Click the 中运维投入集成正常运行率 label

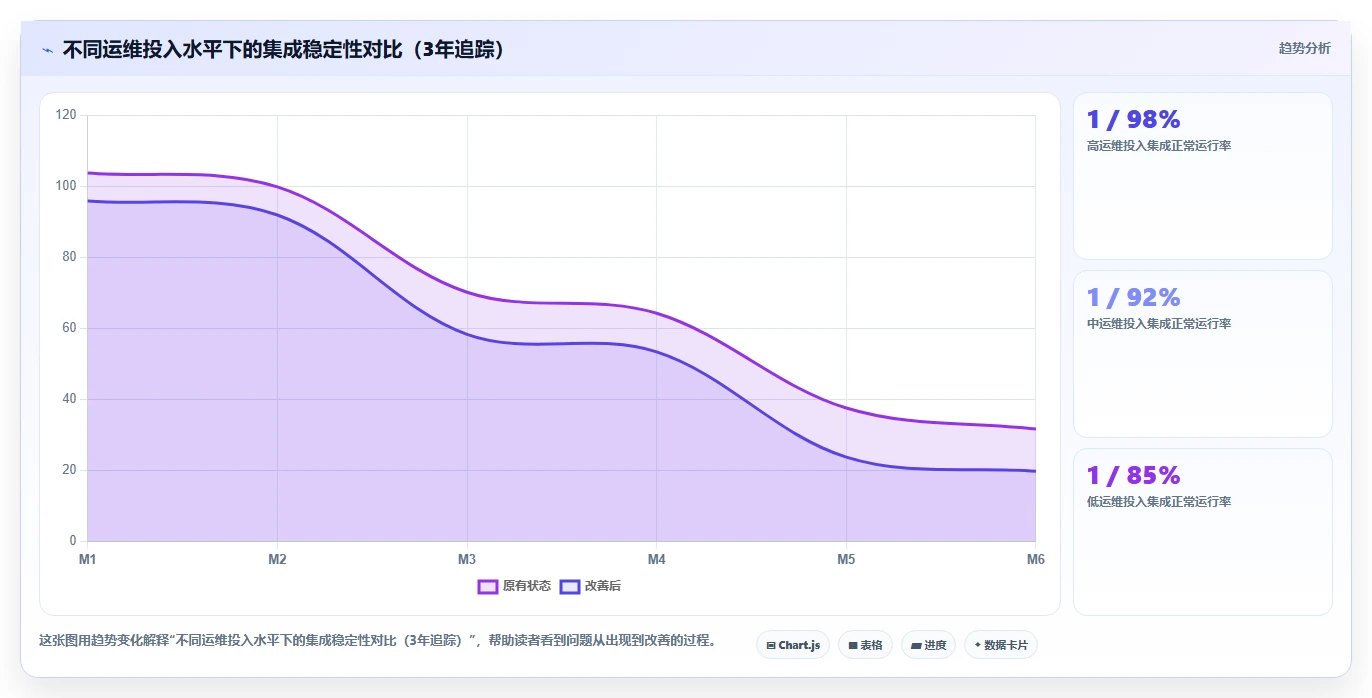point(1159,324)
